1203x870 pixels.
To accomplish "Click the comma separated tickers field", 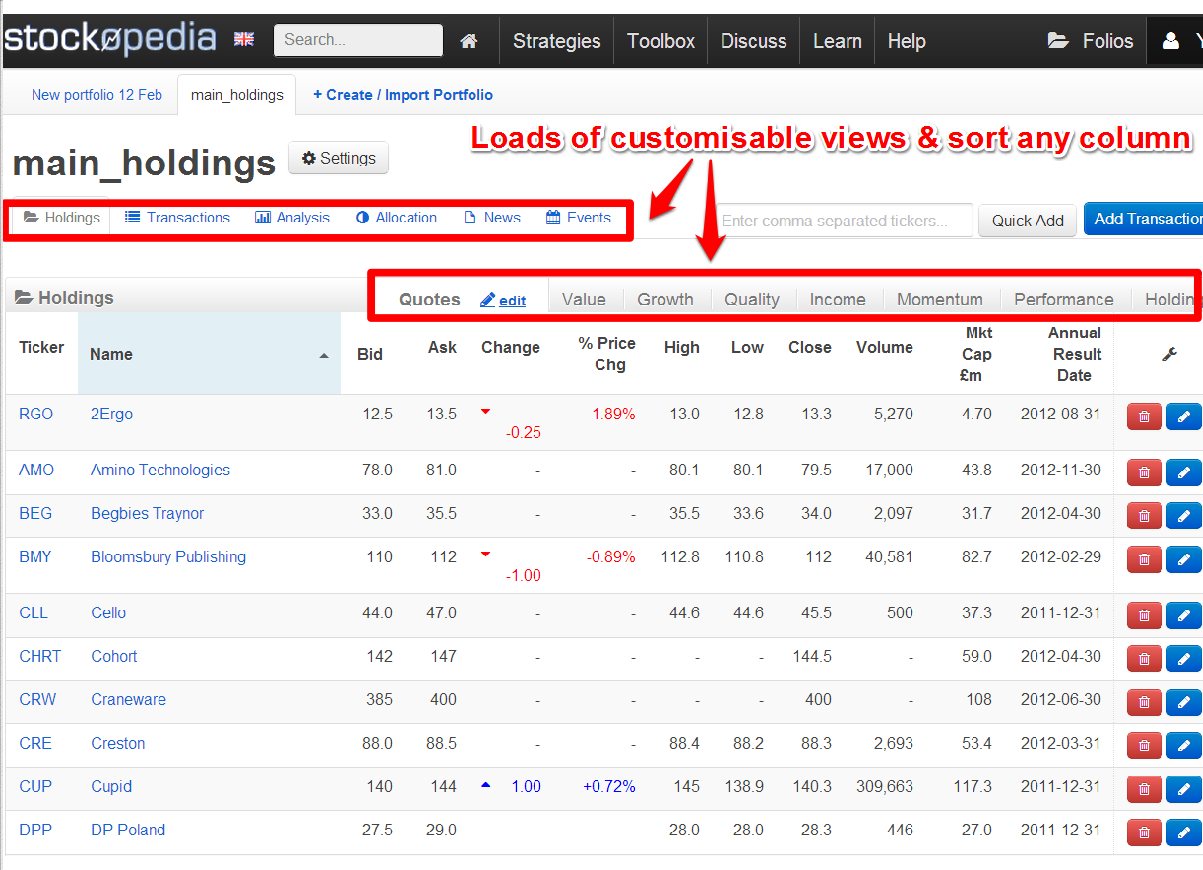I will click(x=843, y=220).
